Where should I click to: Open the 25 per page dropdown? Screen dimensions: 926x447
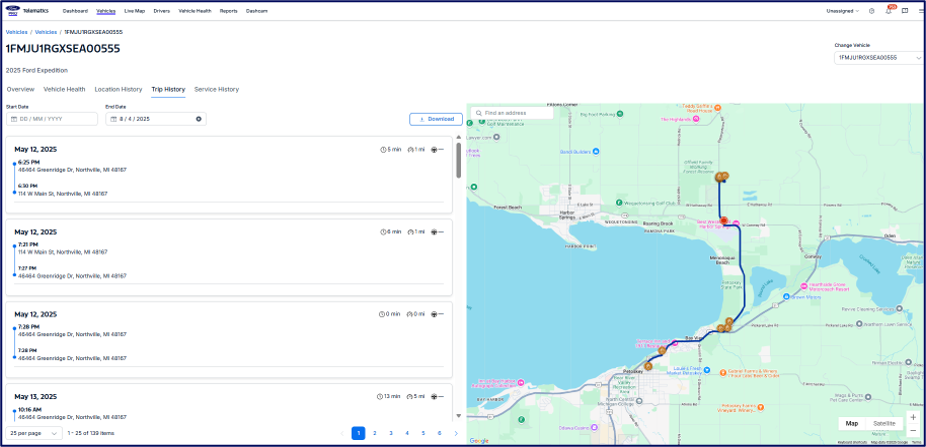(34, 433)
